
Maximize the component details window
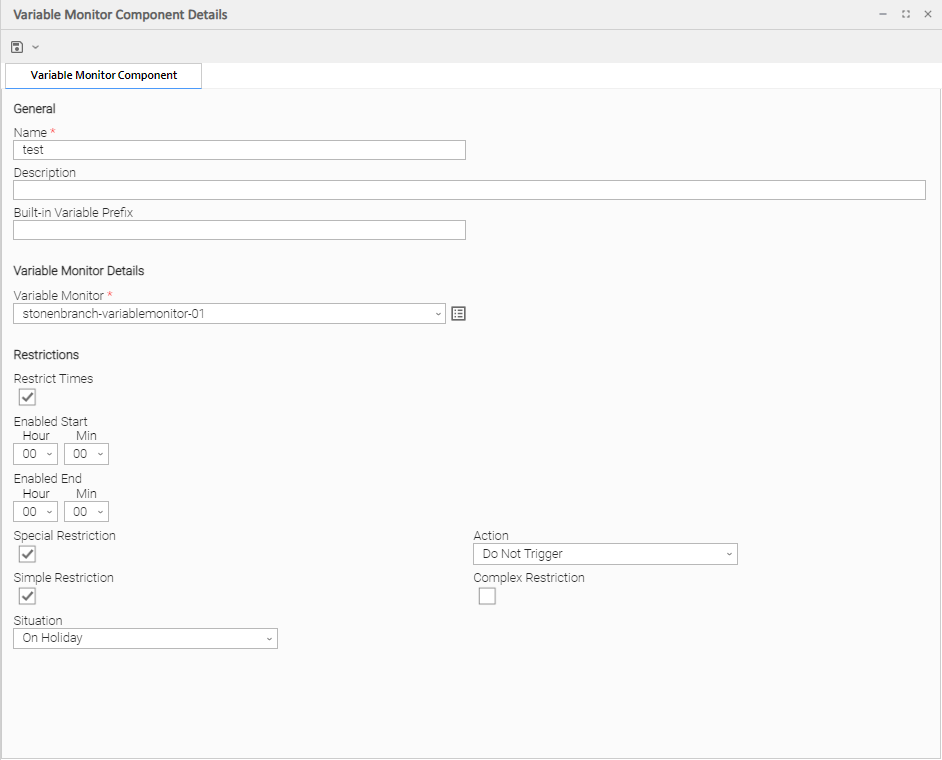(x=905, y=15)
